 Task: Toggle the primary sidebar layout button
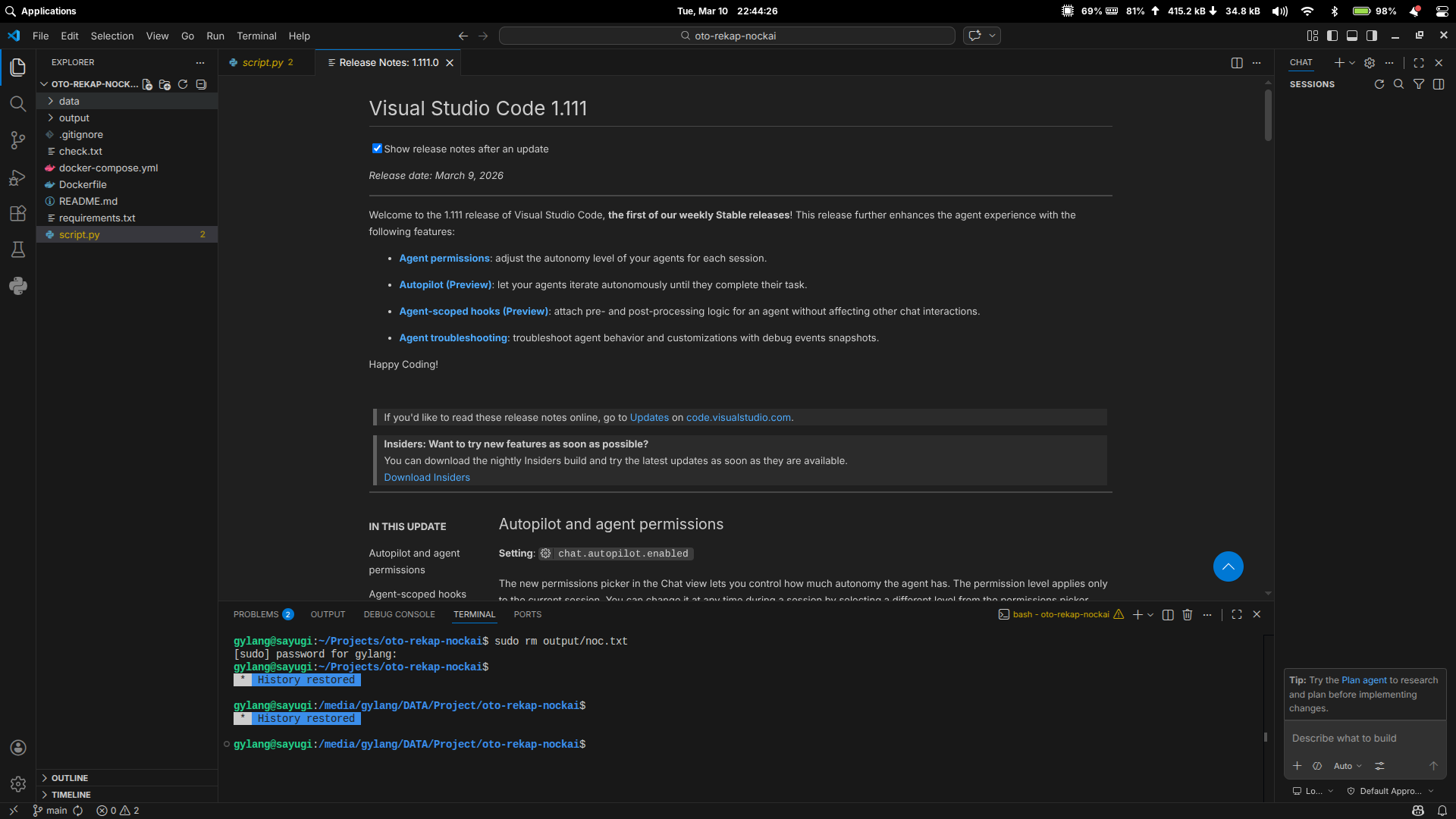click(1332, 36)
